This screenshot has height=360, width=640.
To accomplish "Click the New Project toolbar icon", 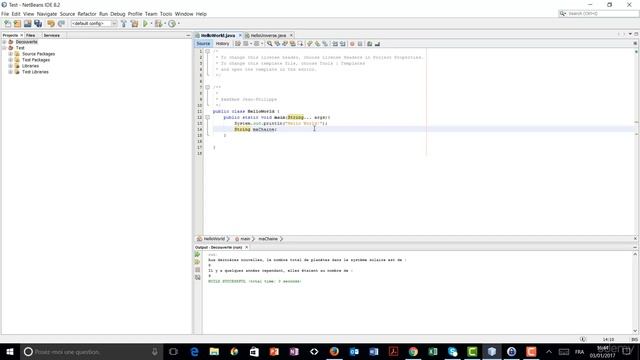I will pyautogui.click(x=18, y=24).
